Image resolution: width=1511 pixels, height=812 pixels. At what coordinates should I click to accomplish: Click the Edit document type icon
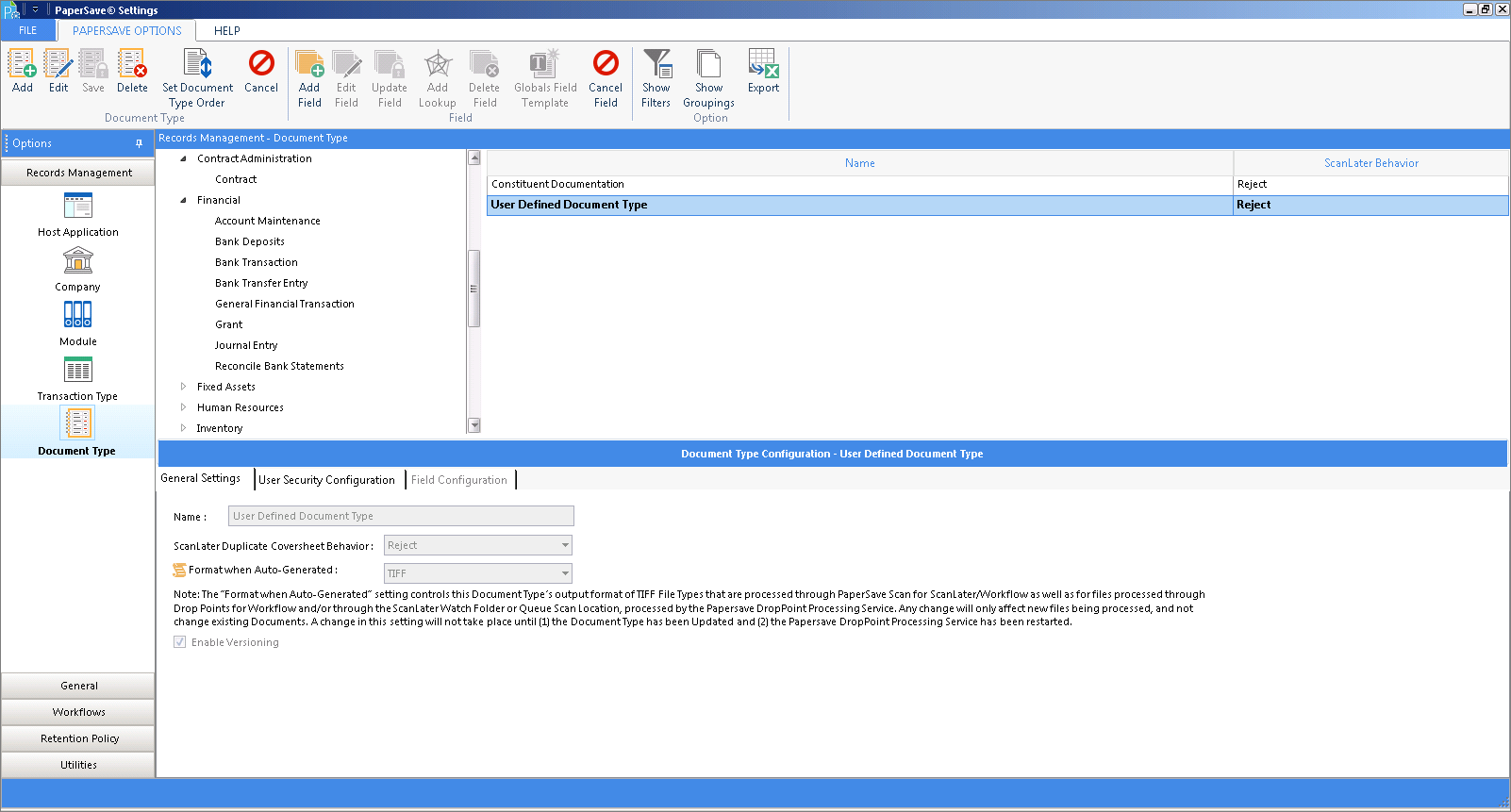[x=58, y=64]
